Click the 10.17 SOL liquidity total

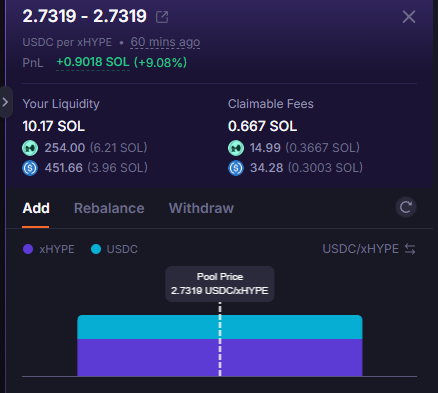click(x=54, y=126)
